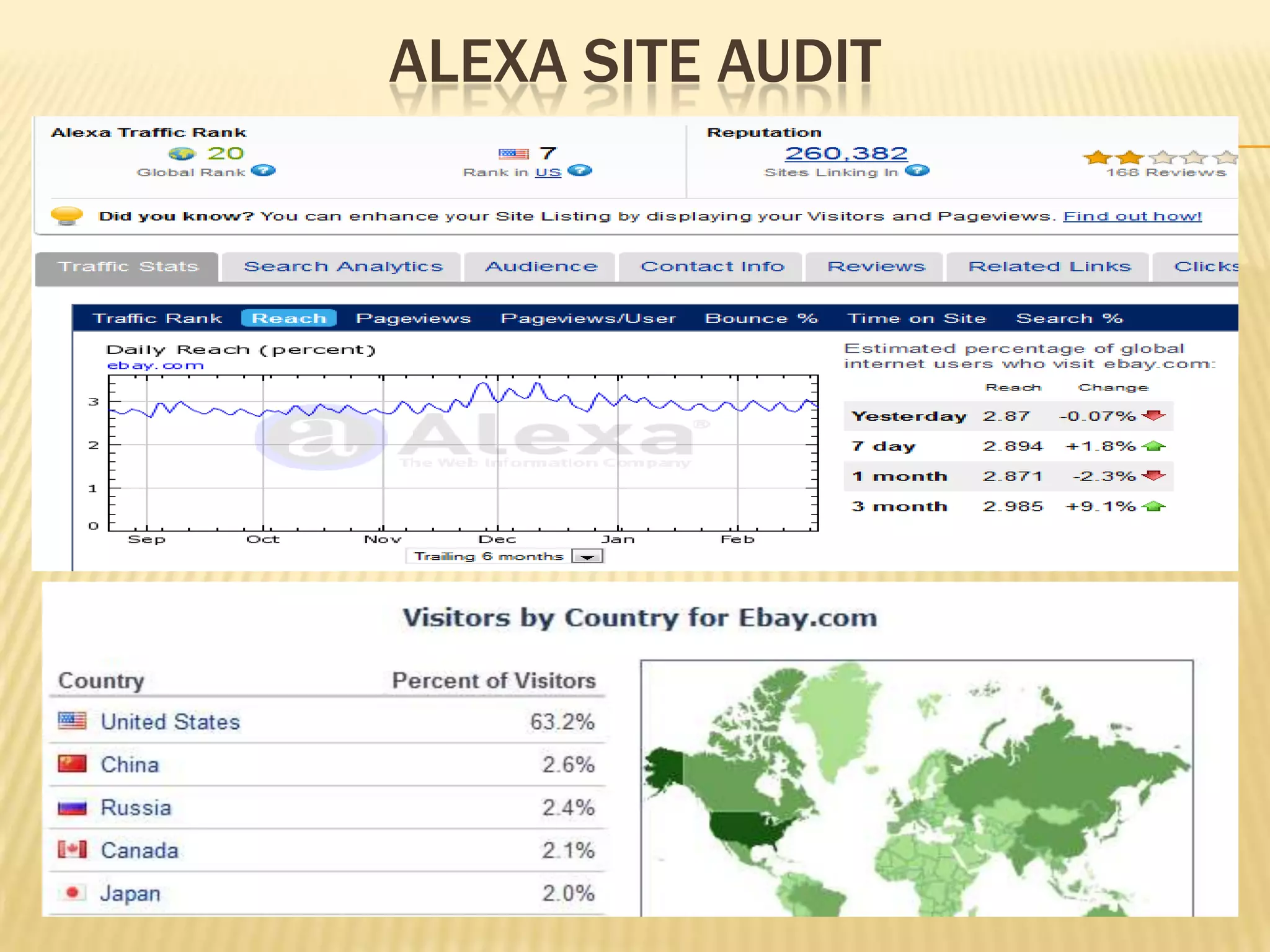Click the green up arrow for 7 day
The image size is (1270, 952).
(x=1153, y=446)
